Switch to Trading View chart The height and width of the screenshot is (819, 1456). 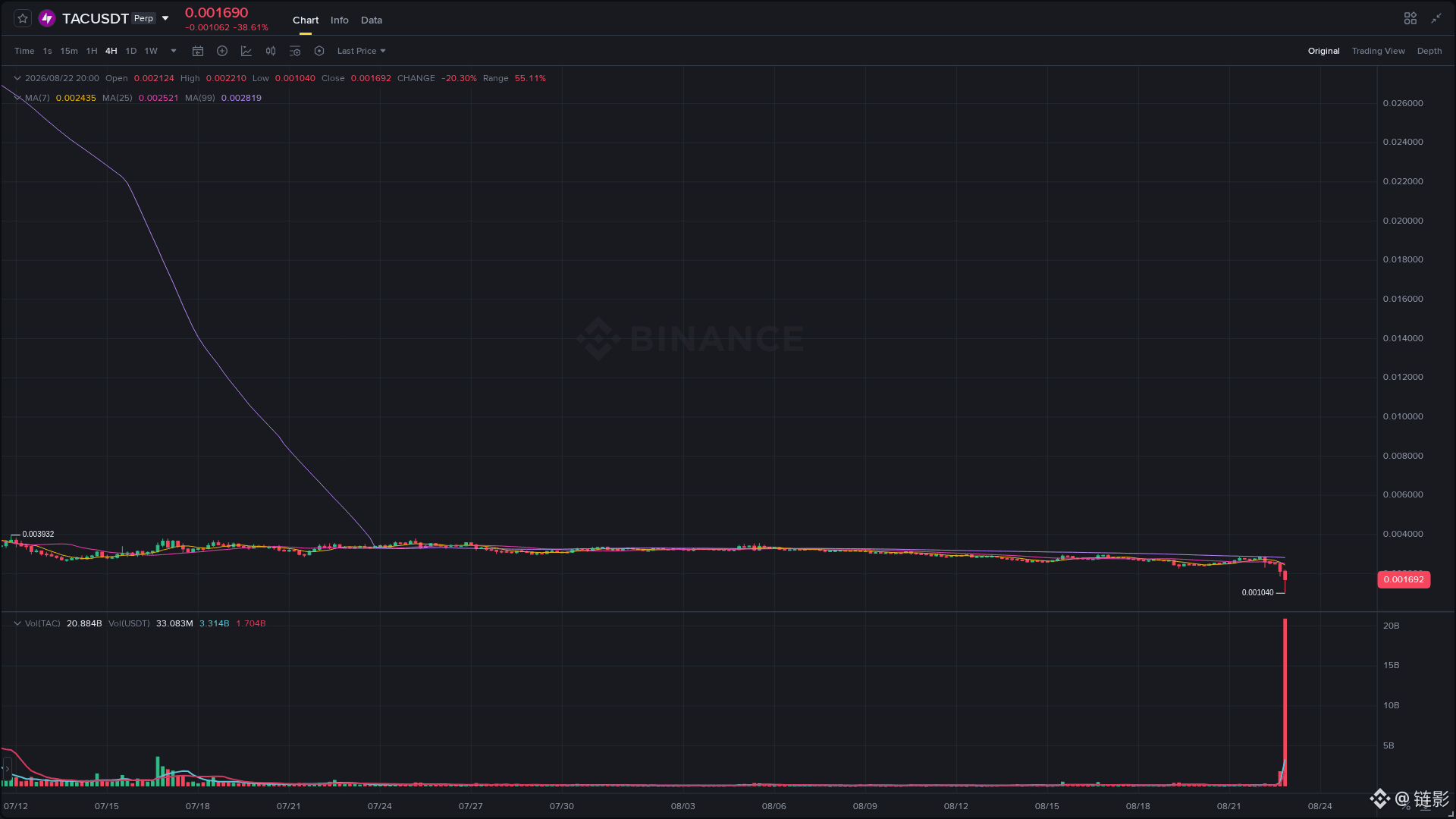(1379, 51)
